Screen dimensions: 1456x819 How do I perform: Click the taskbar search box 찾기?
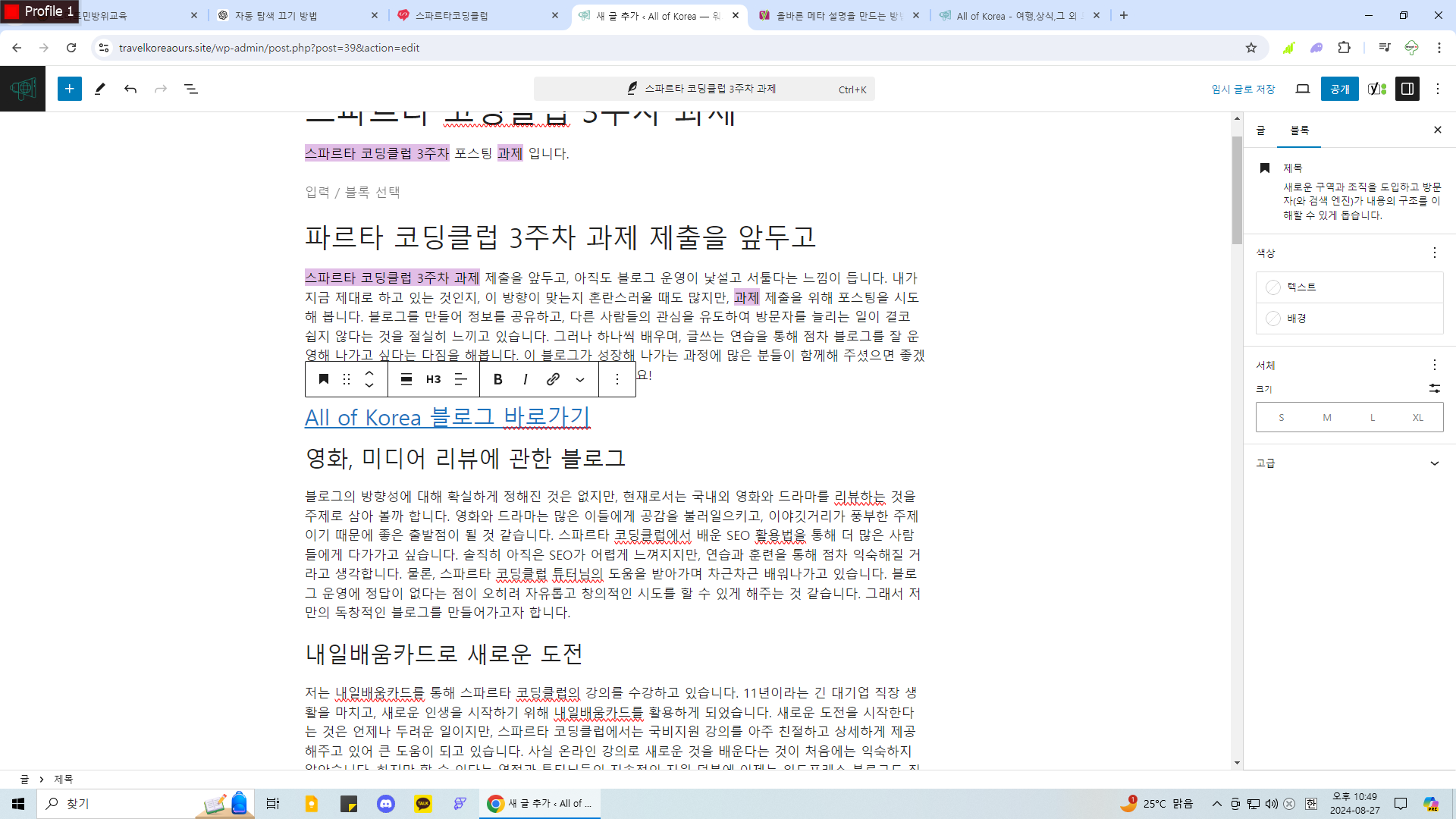pos(146,803)
